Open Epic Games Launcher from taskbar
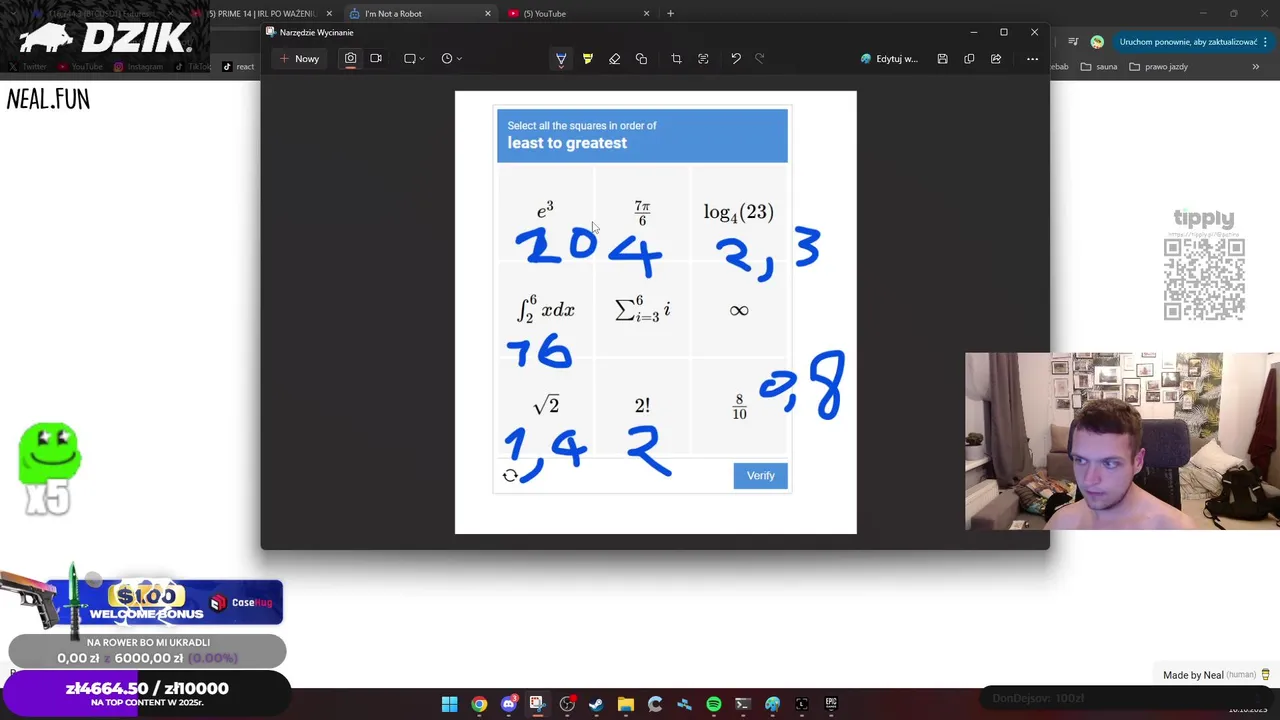Viewport: 1280px width, 720px height. coord(830,704)
